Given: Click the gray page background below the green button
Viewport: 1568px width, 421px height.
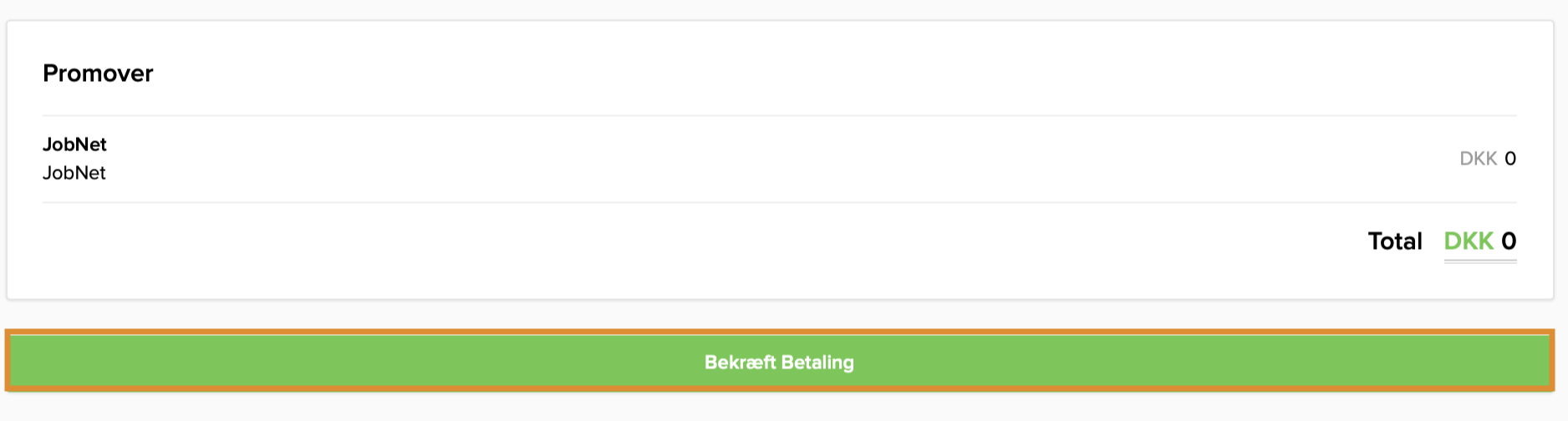Looking at the screenshot, I should (779, 408).
